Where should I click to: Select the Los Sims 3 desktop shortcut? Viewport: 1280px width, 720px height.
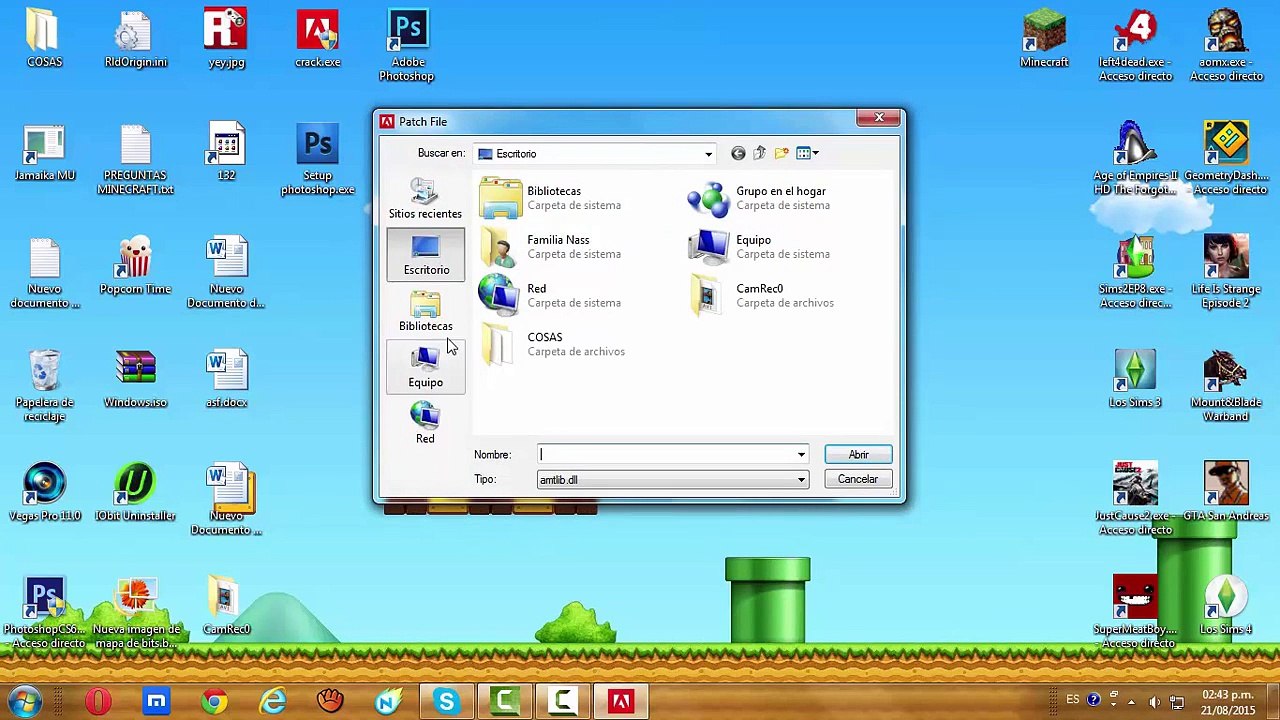pyautogui.click(x=1135, y=380)
